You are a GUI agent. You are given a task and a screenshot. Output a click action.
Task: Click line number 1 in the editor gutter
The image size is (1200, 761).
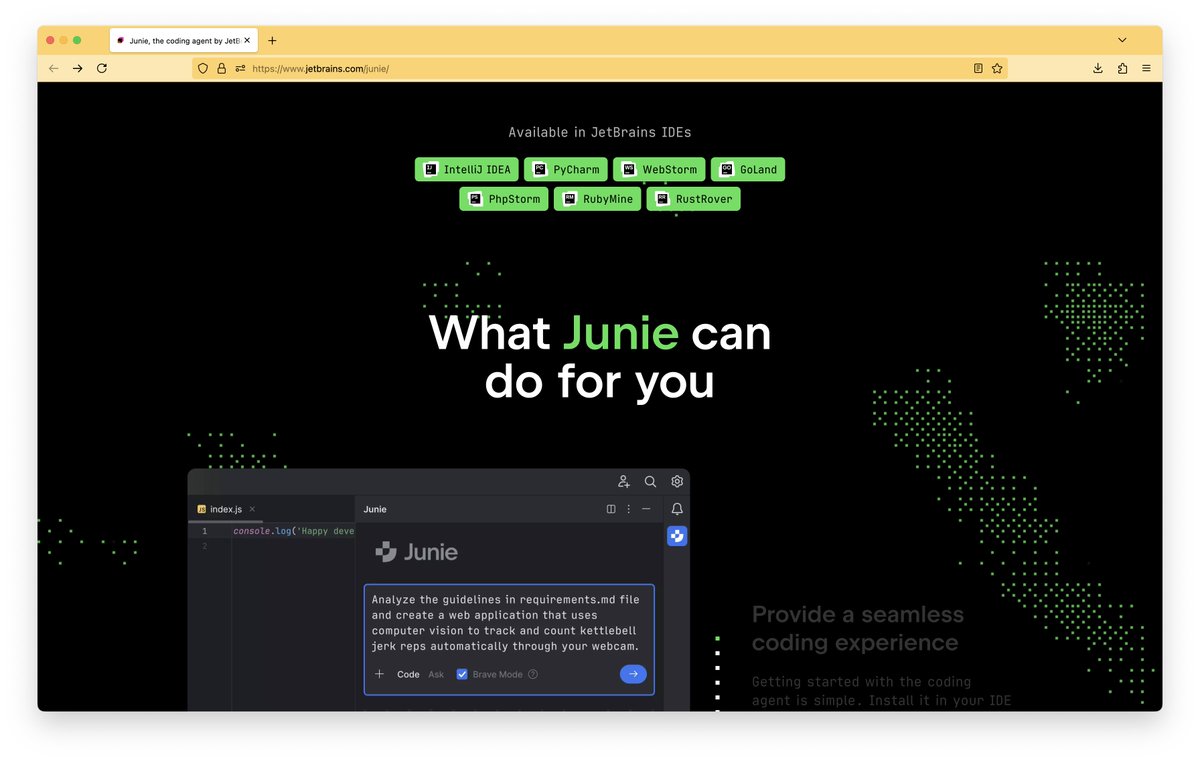pos(205,531)
